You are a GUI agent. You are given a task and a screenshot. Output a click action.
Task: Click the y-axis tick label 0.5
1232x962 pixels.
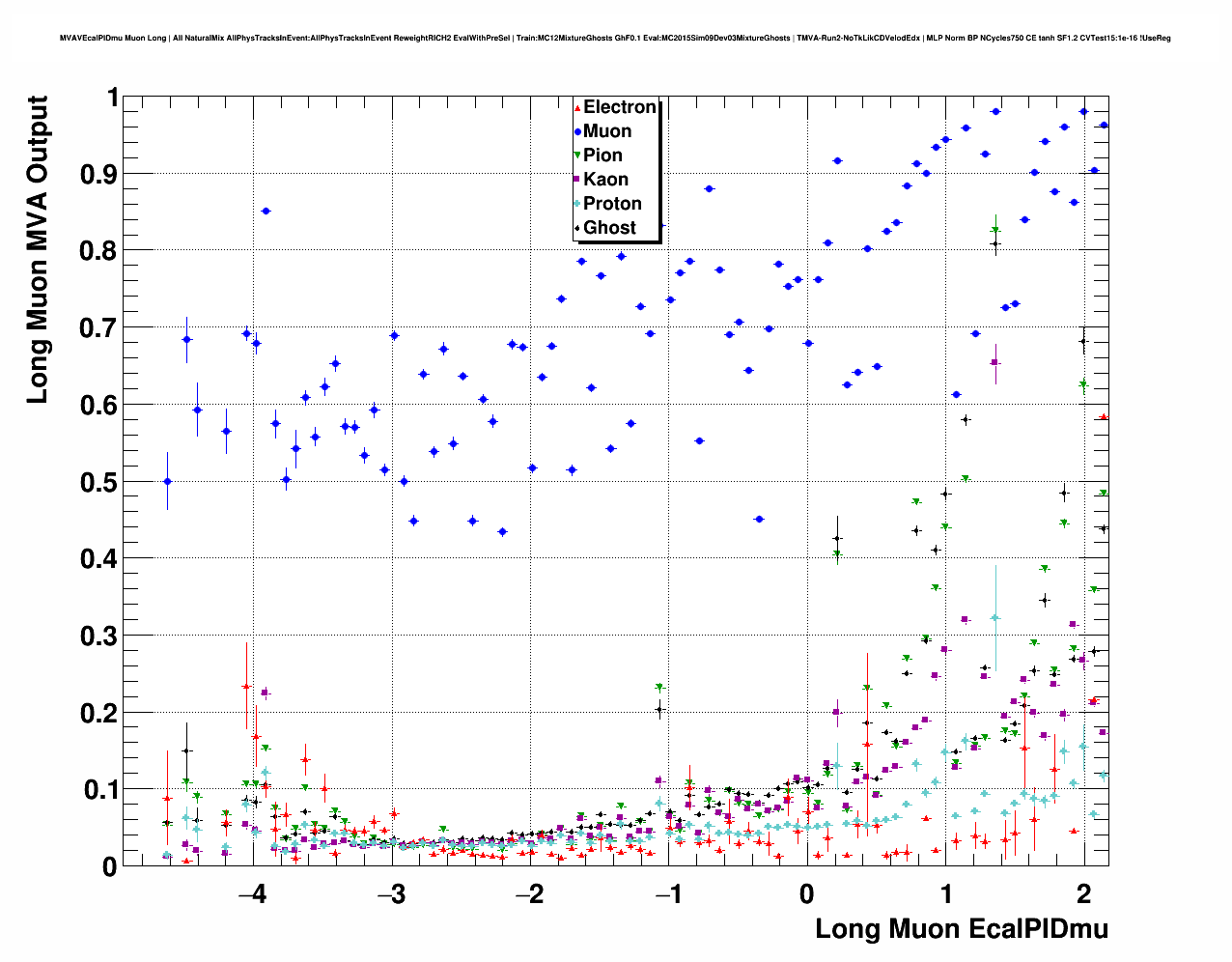pyautogui.click(x=98, y=482)
